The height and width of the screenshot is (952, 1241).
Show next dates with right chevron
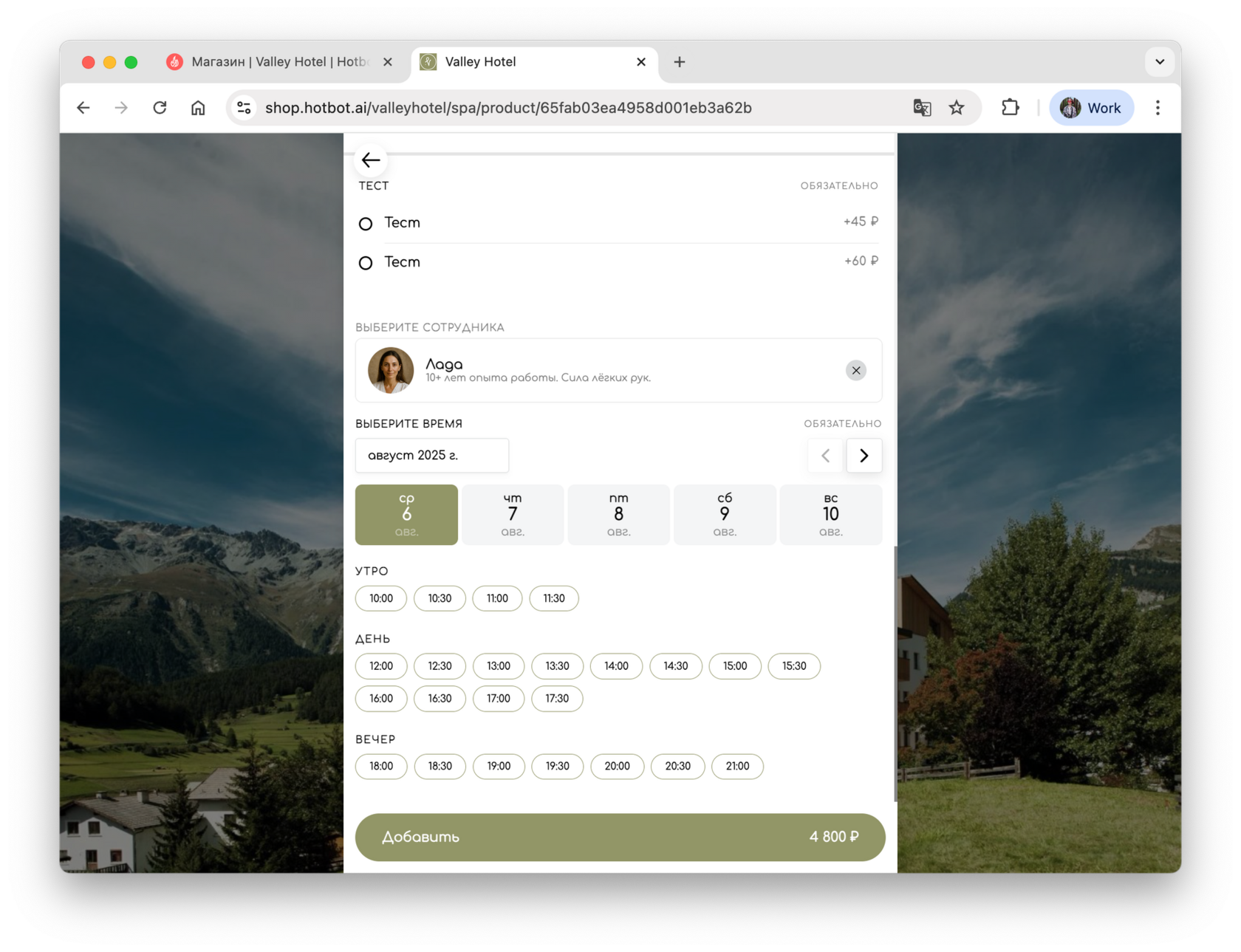(864, 456)
